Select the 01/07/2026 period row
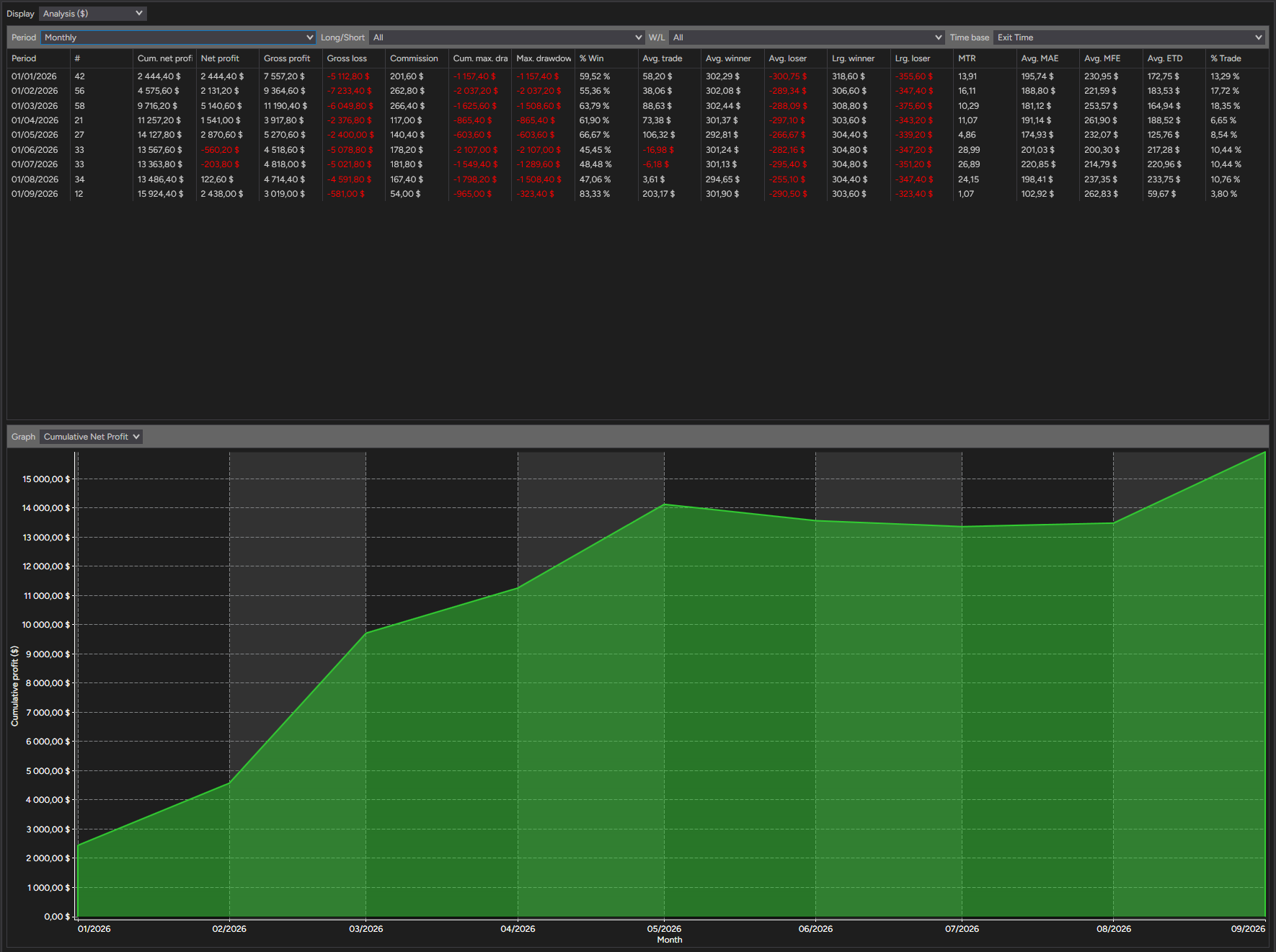The width and height of the screenshot is (1276, 952). [x=637, y=164]
